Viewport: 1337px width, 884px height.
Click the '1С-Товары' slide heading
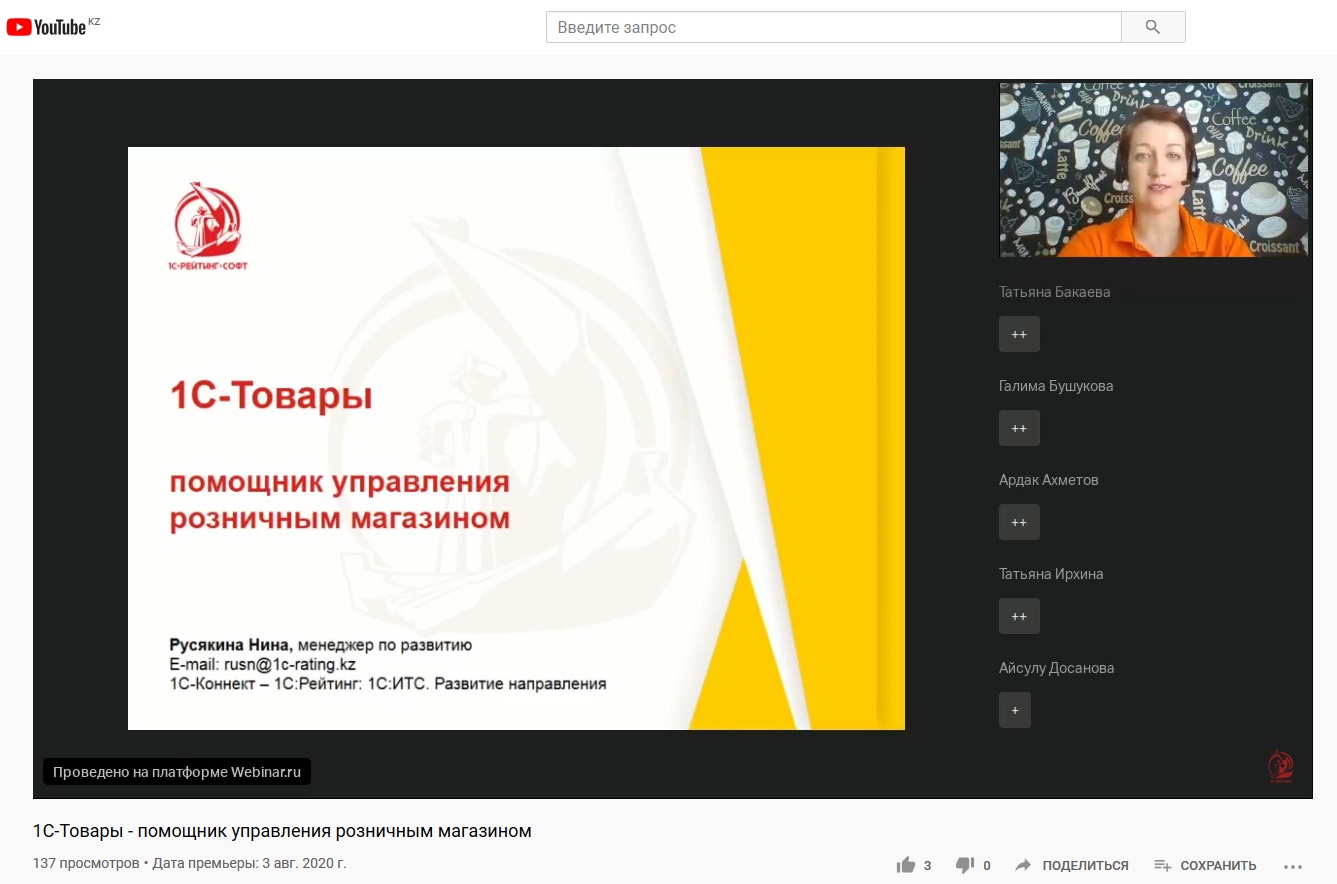[x=271, y=397]
